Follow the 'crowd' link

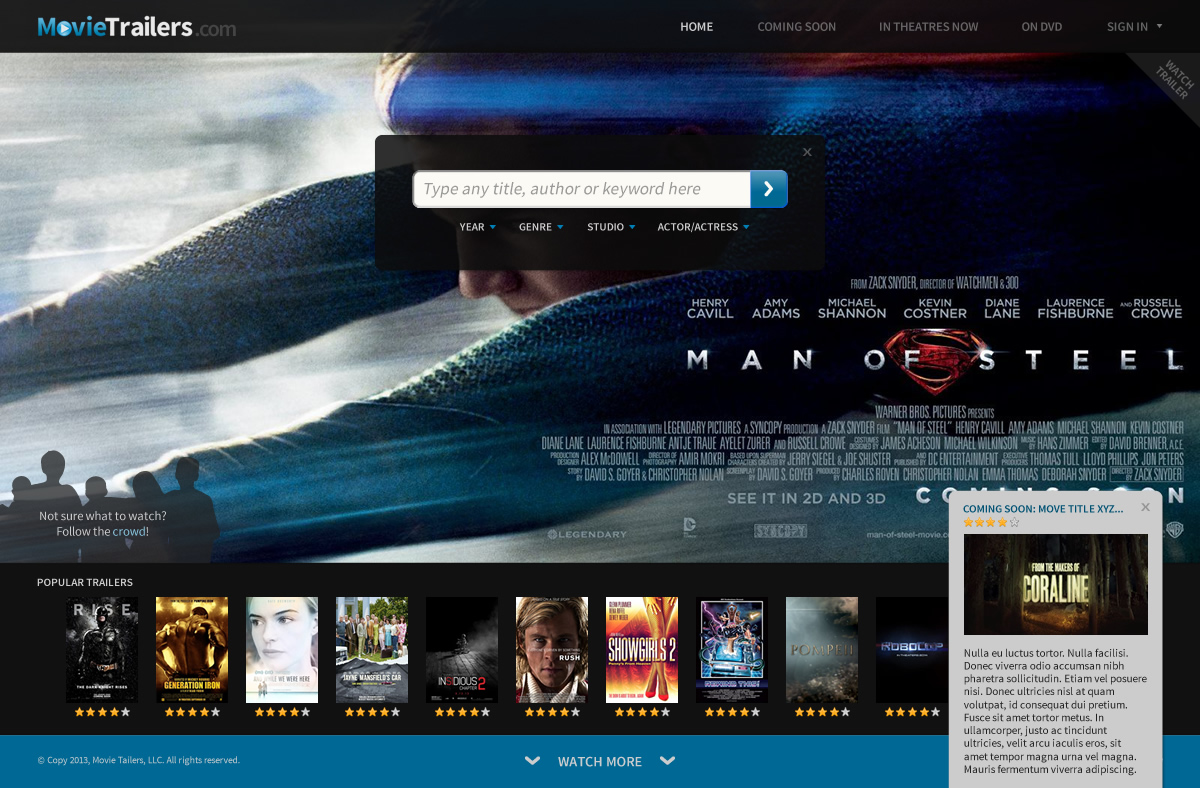pyautogui.click(x=130, y=532)
